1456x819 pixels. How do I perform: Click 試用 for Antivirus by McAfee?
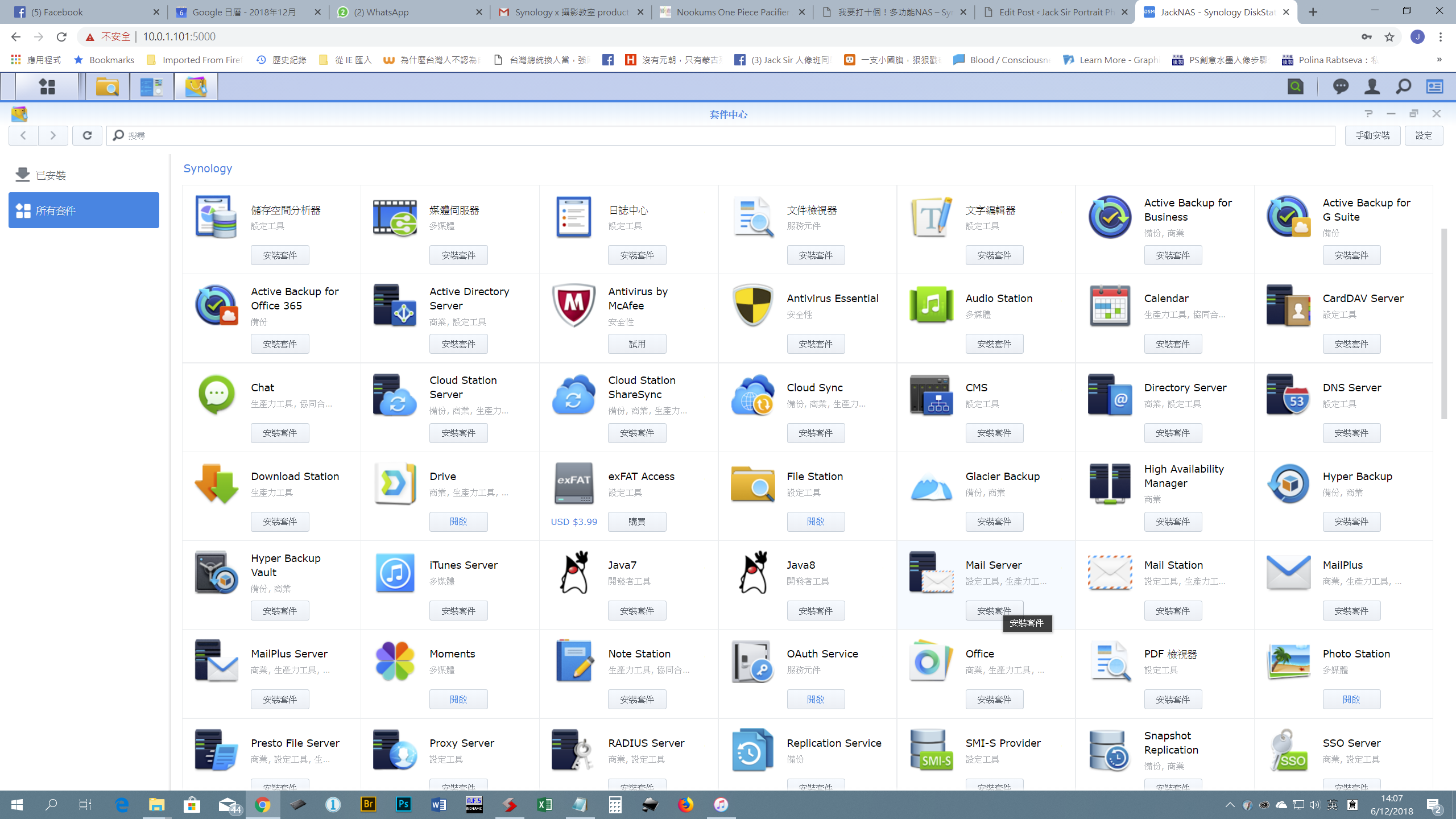pos(637,344)
